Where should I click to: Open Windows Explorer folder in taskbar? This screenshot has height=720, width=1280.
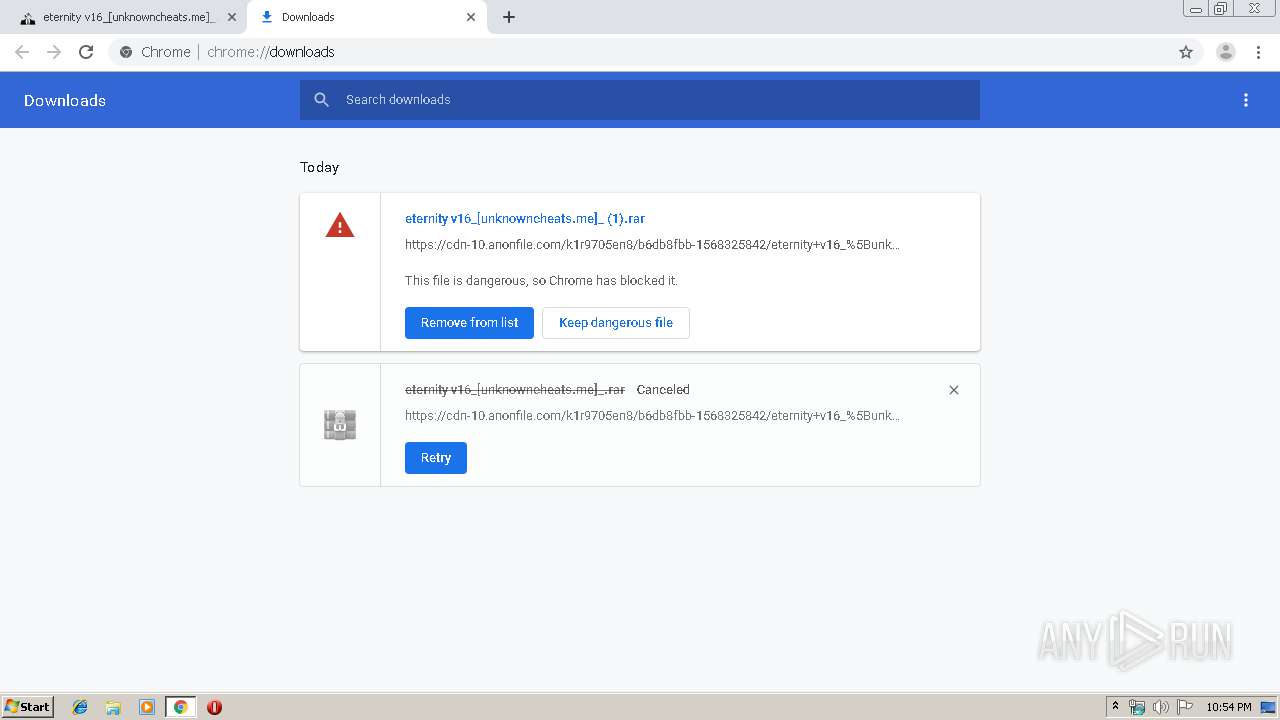[x=113, y=707]
